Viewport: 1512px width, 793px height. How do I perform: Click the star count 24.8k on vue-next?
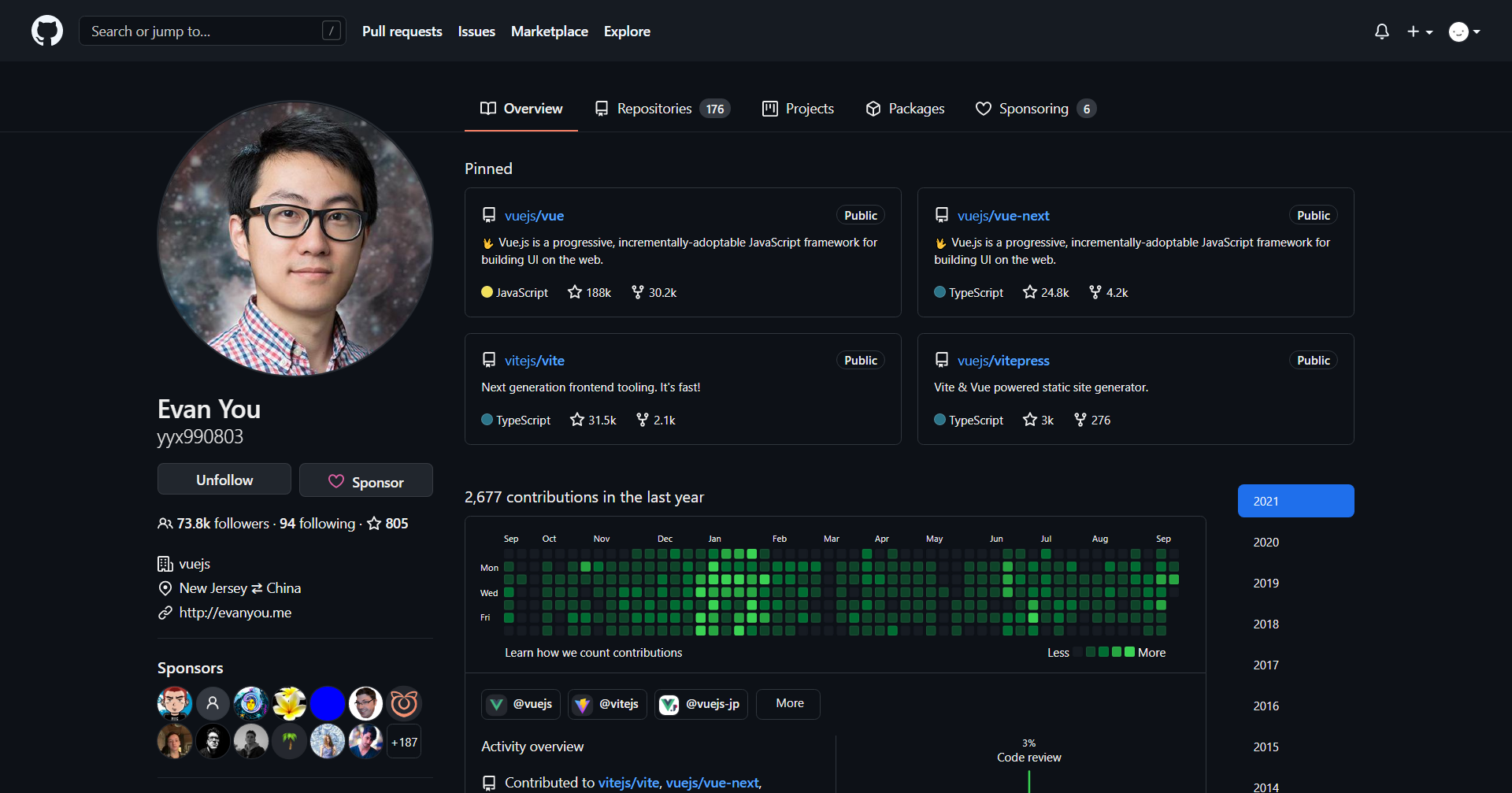(1046, 292)
